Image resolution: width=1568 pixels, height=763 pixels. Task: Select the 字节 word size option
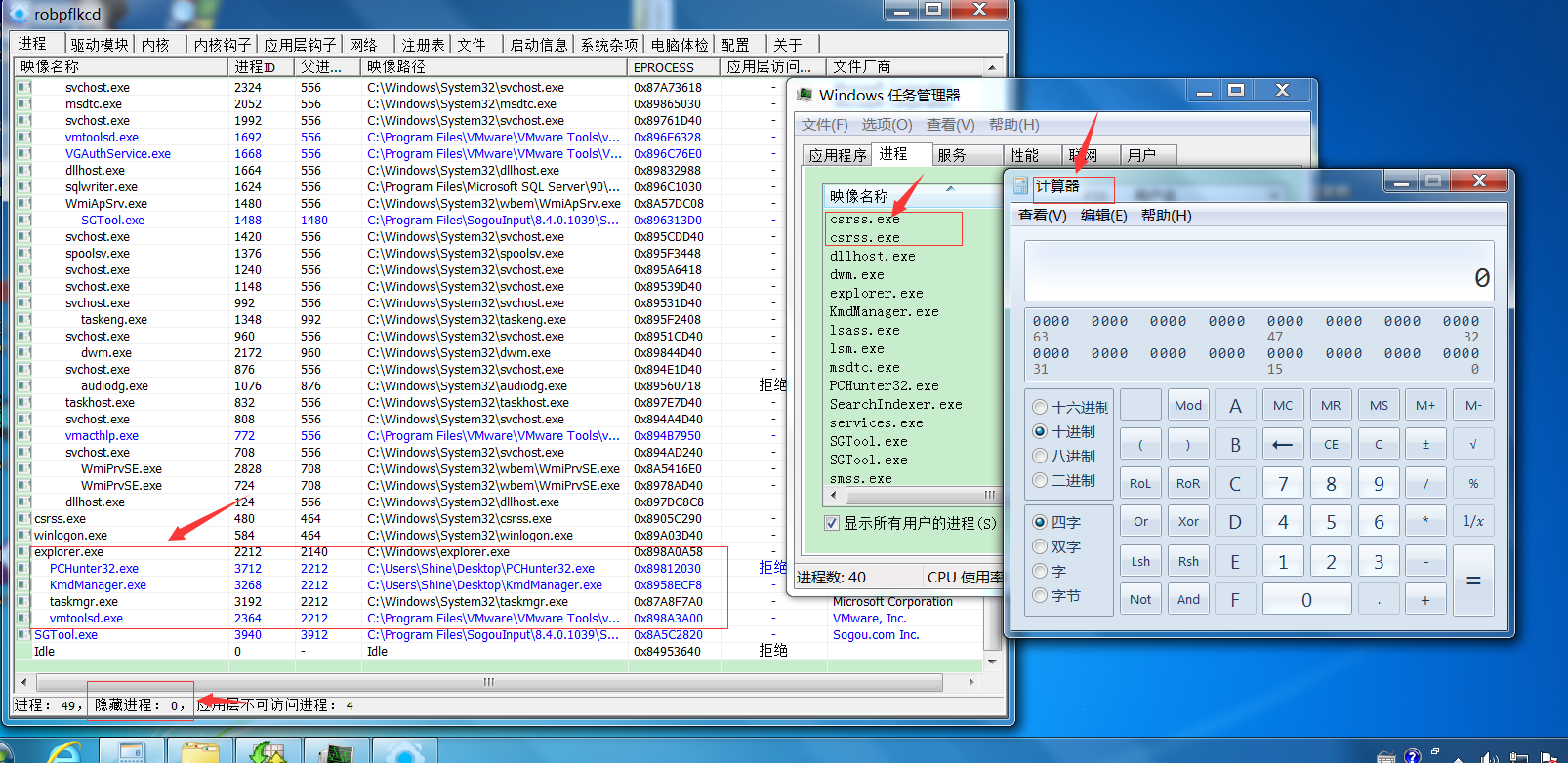1040,595
